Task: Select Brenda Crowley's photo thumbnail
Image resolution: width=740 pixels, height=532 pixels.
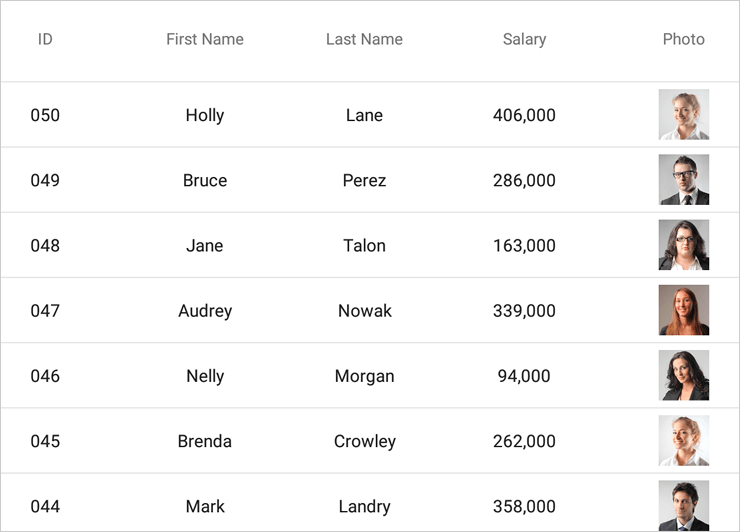Action: click(x=683, y=440)
